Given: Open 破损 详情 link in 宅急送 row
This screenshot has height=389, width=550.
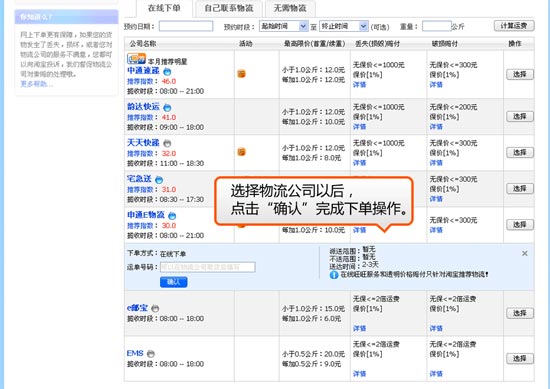Looking at the screenshot, I should pyautogui.click(x=436, y=199).
